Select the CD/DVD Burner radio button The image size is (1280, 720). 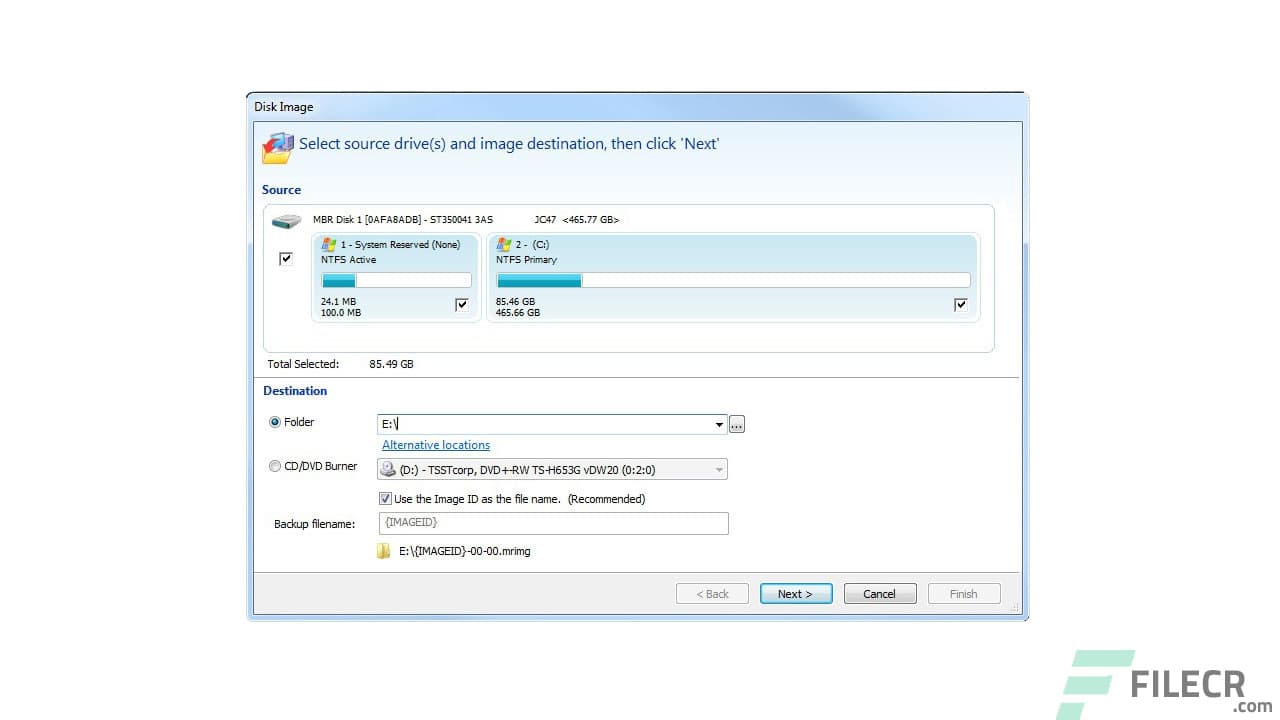click(x=275, y=465)
